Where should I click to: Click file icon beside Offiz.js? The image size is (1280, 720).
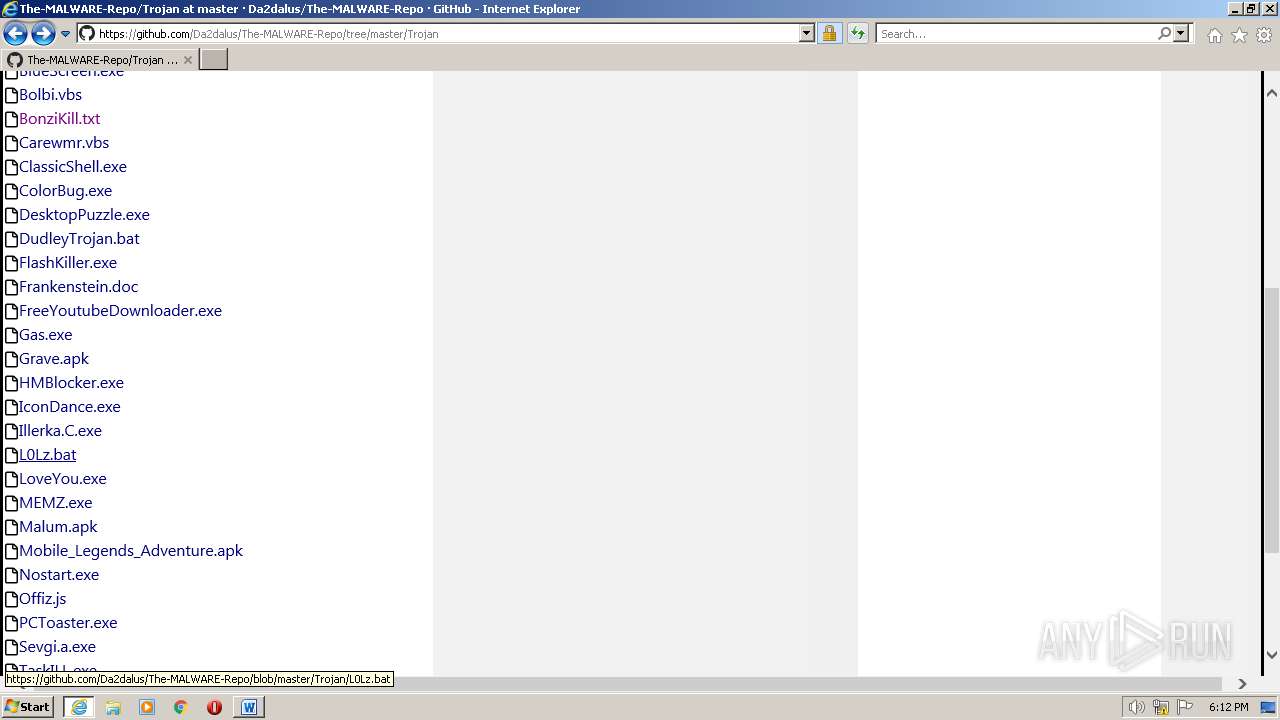[x=11, y=599]
